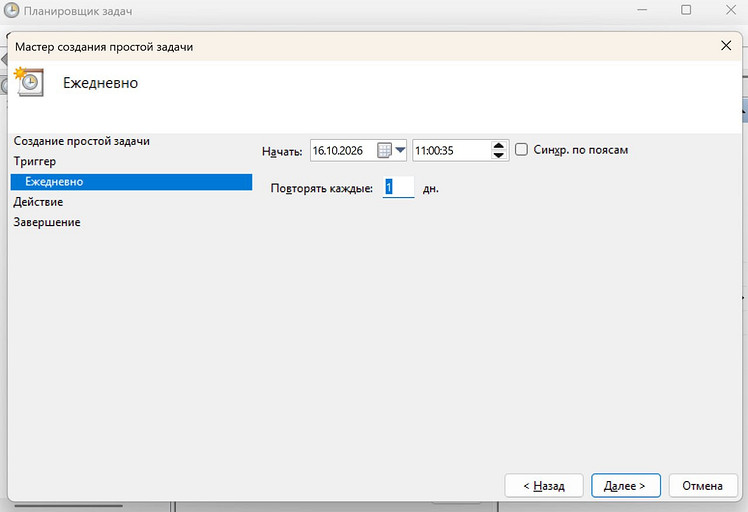Select the Ежедневно step in sidebar
Image resolution: width=748 pixels, height=512 pixels.
[x=131, y=182]
